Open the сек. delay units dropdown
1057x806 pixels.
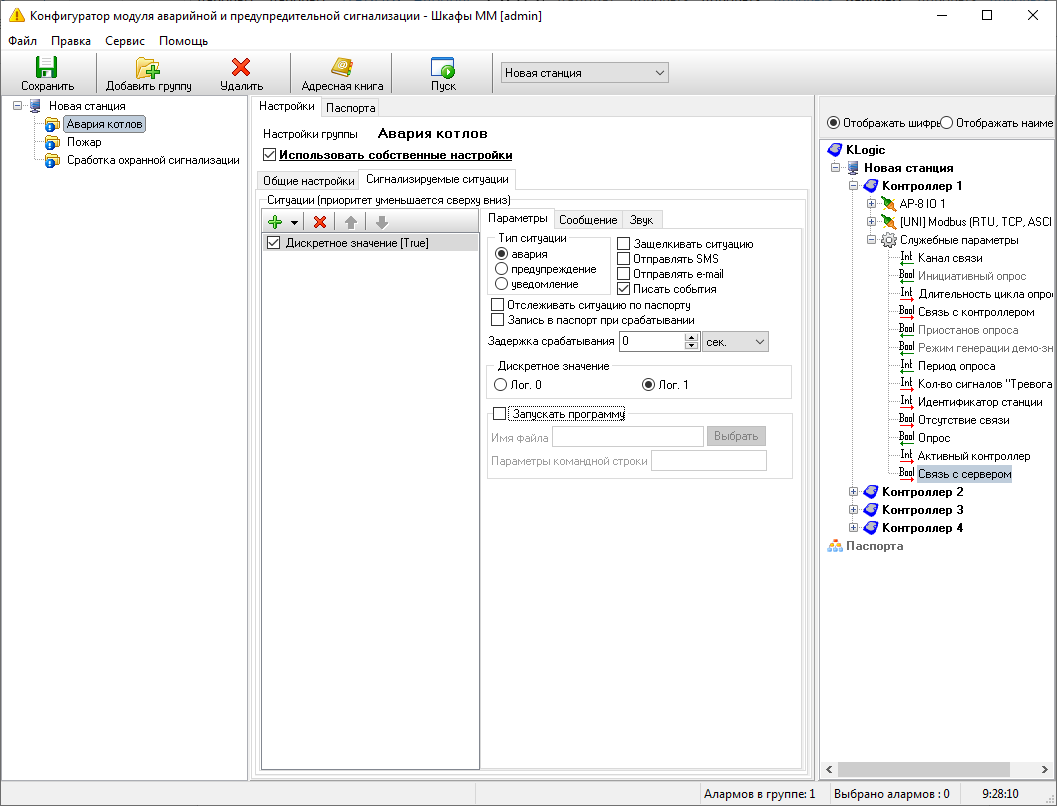point(735,342)
